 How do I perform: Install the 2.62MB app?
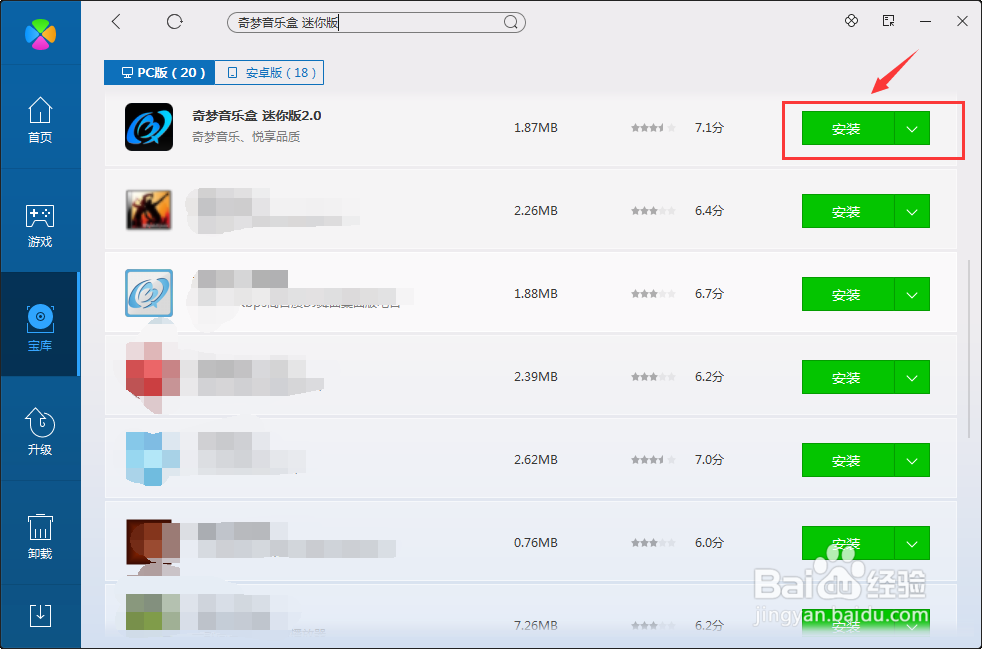pyautogui.click(x=847, y=460)
